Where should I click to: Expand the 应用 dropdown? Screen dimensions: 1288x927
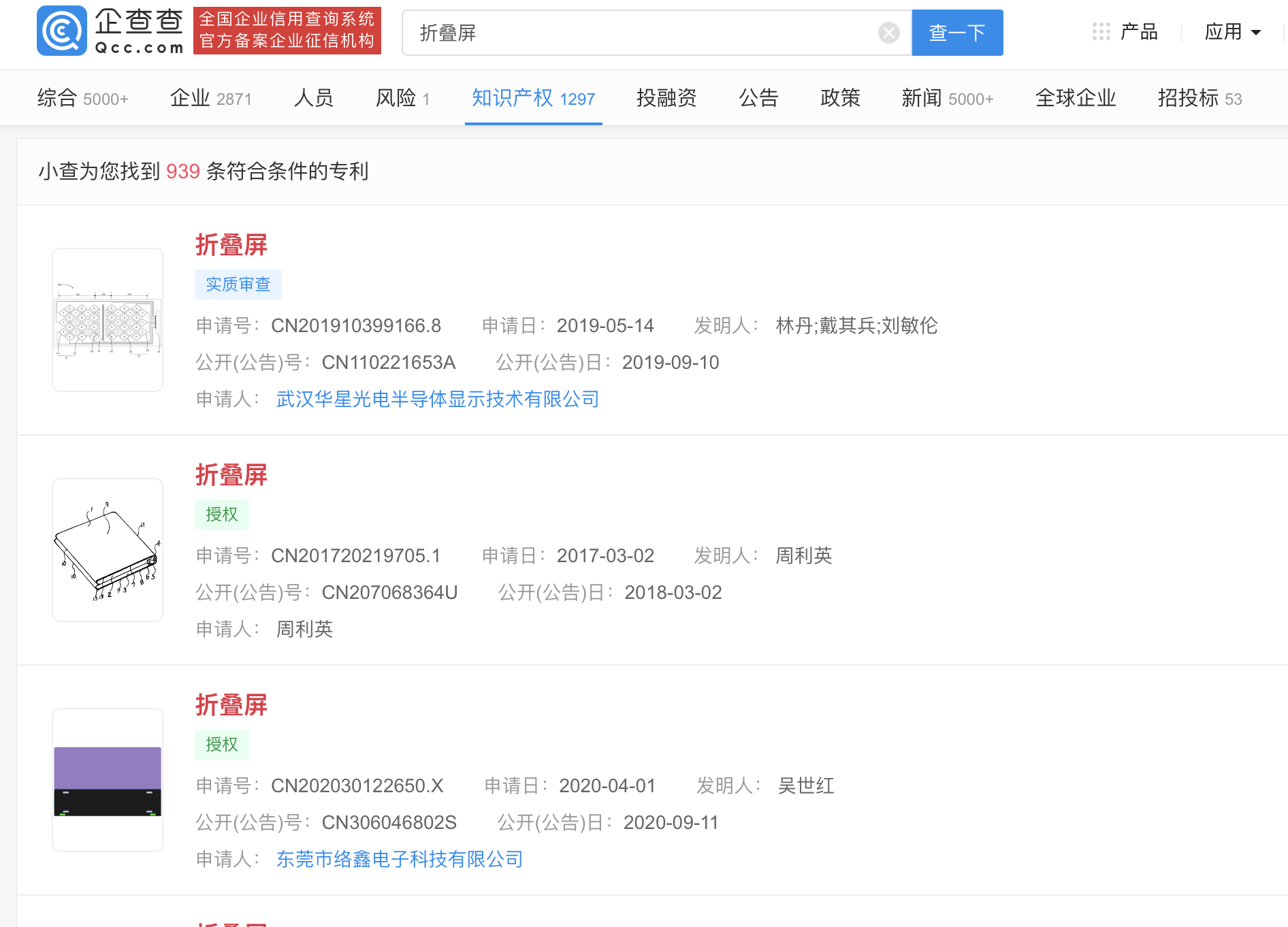point(1232,31)
